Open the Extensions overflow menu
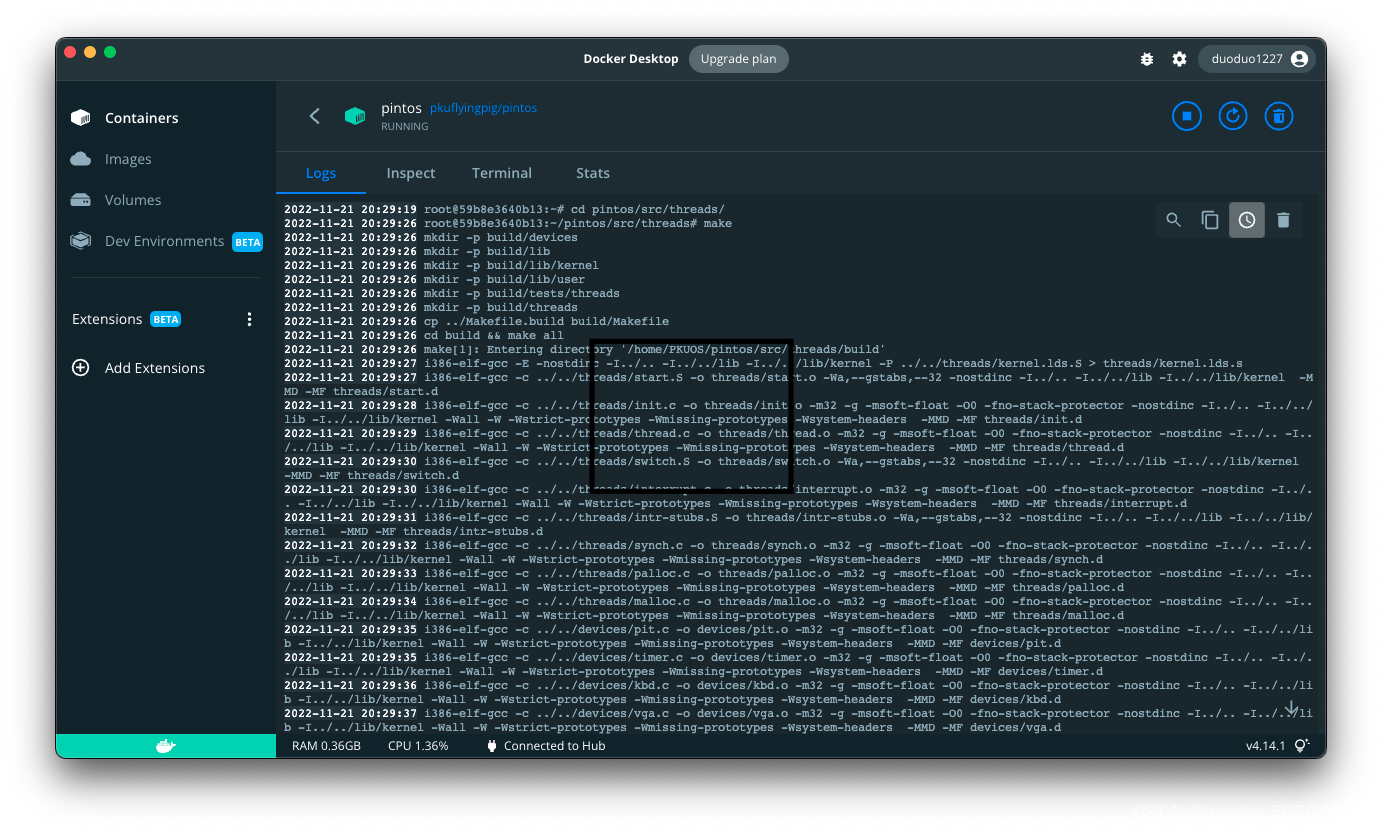This screenshot has height=832, width=1382. pos(249,318)
